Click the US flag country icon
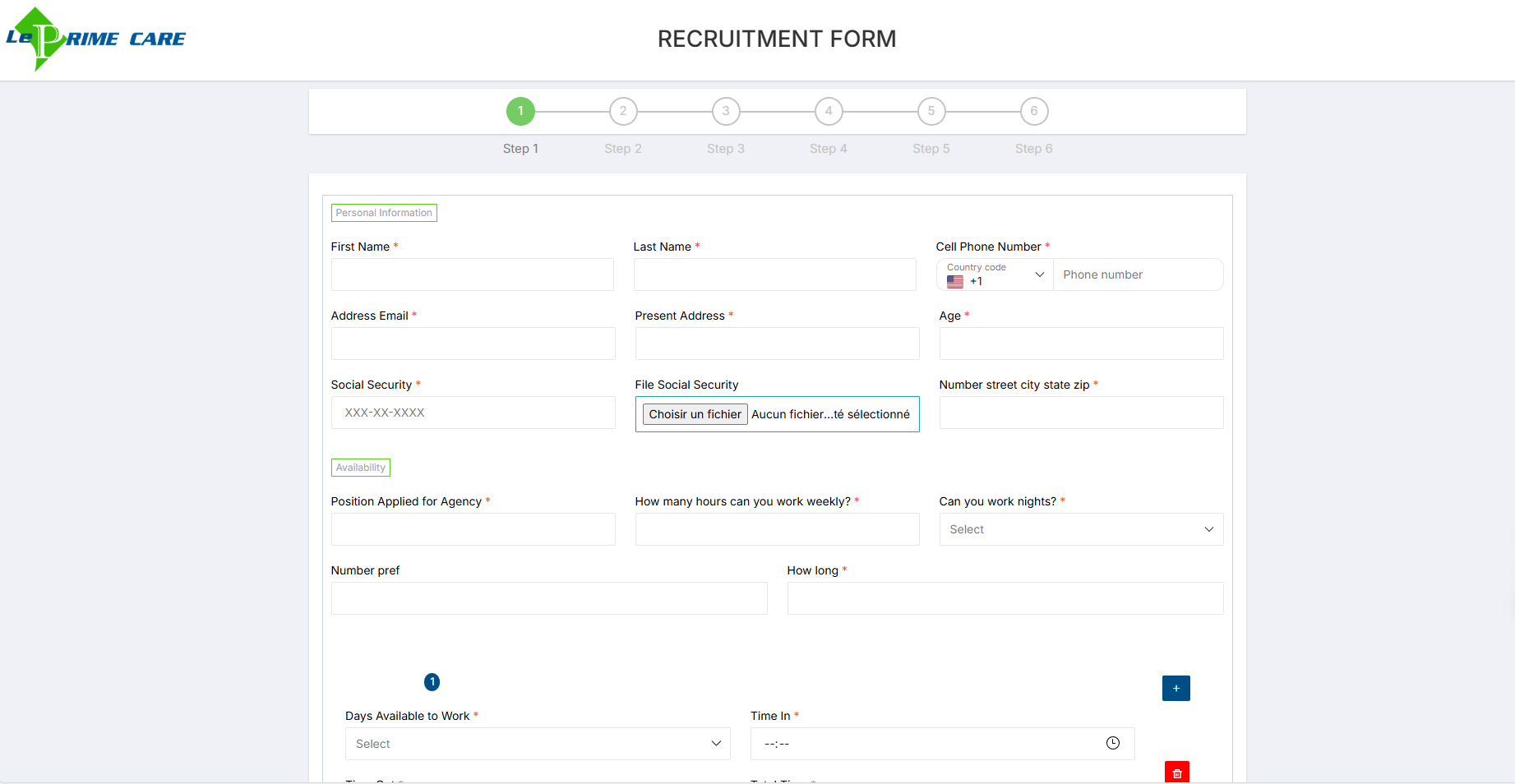 pos(954,281)
